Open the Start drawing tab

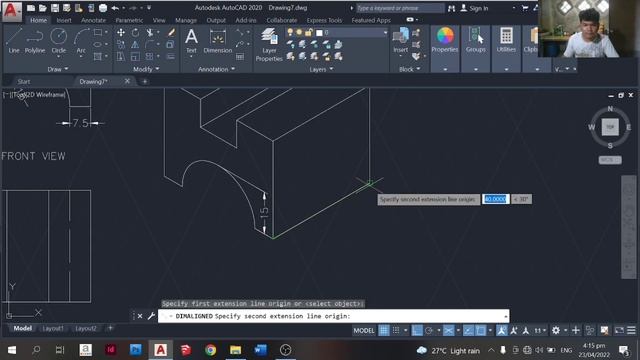(x=24, y=82)
